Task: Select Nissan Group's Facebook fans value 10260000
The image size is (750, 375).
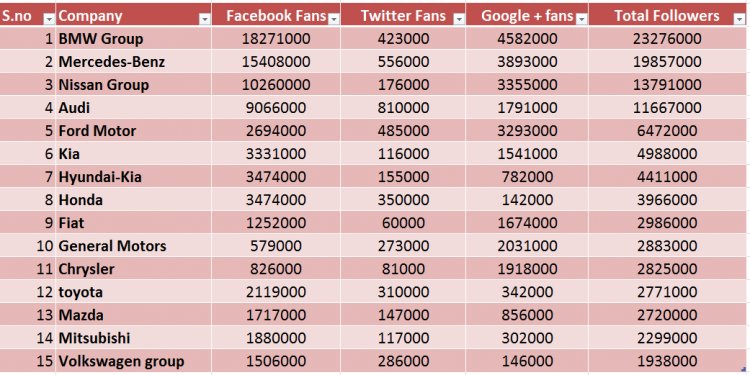Action: 276,85
